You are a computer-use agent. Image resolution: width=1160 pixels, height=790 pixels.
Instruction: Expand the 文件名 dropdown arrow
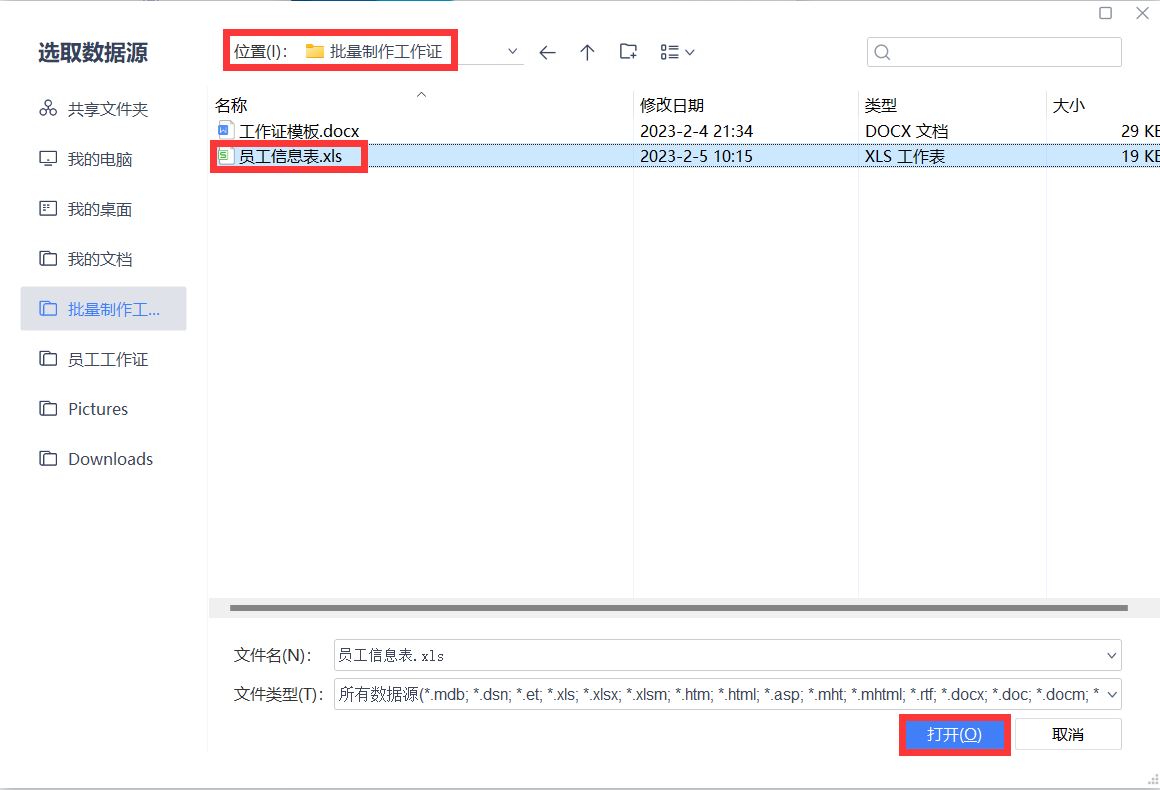click(1111, 655)
